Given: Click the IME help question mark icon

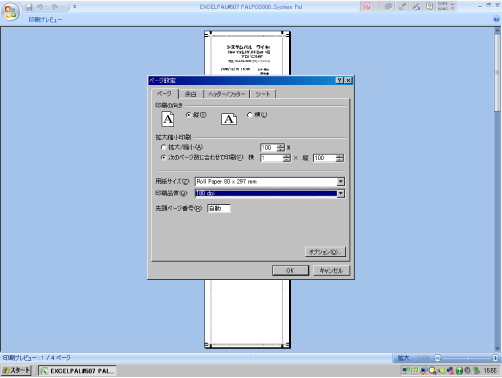Looking at the screenshot, I should (x=429, y=6).
